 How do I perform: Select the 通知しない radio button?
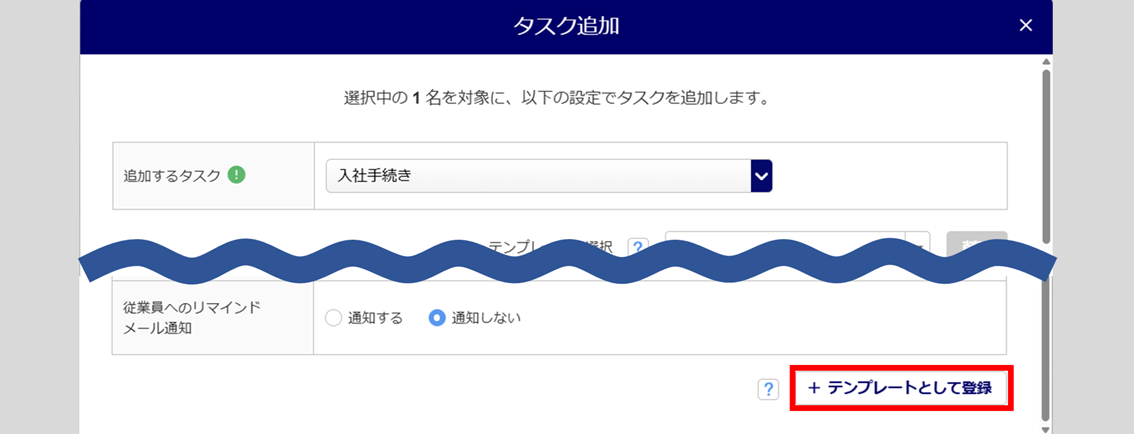pos(437,318)
